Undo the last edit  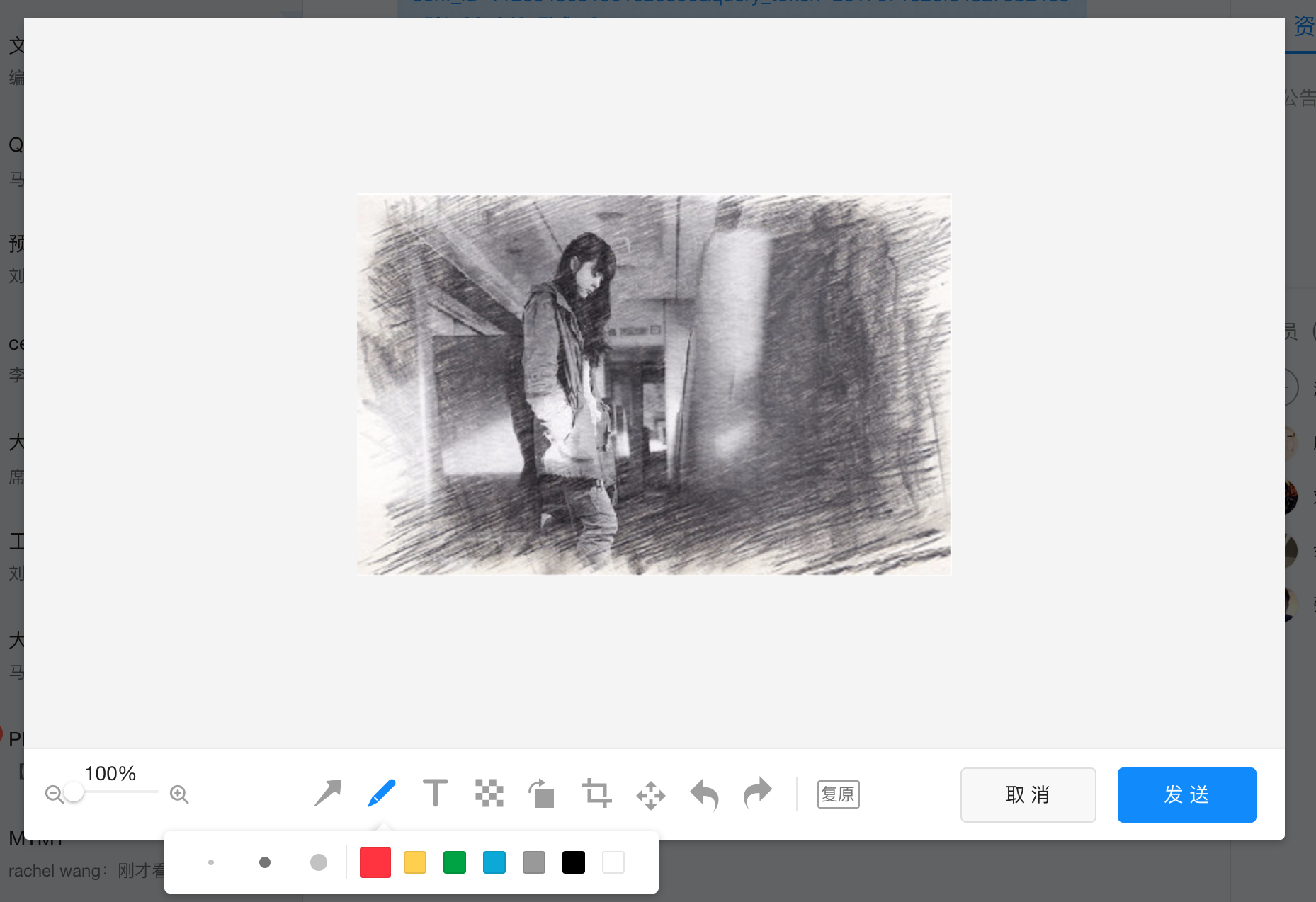[x=704, y=794]
